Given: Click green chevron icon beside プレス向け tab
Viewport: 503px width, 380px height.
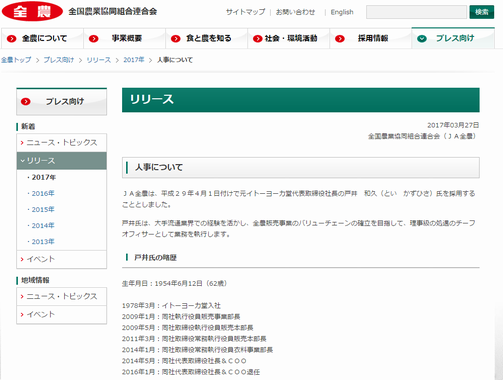Looking at the screenshot, I should click(422, 39).
